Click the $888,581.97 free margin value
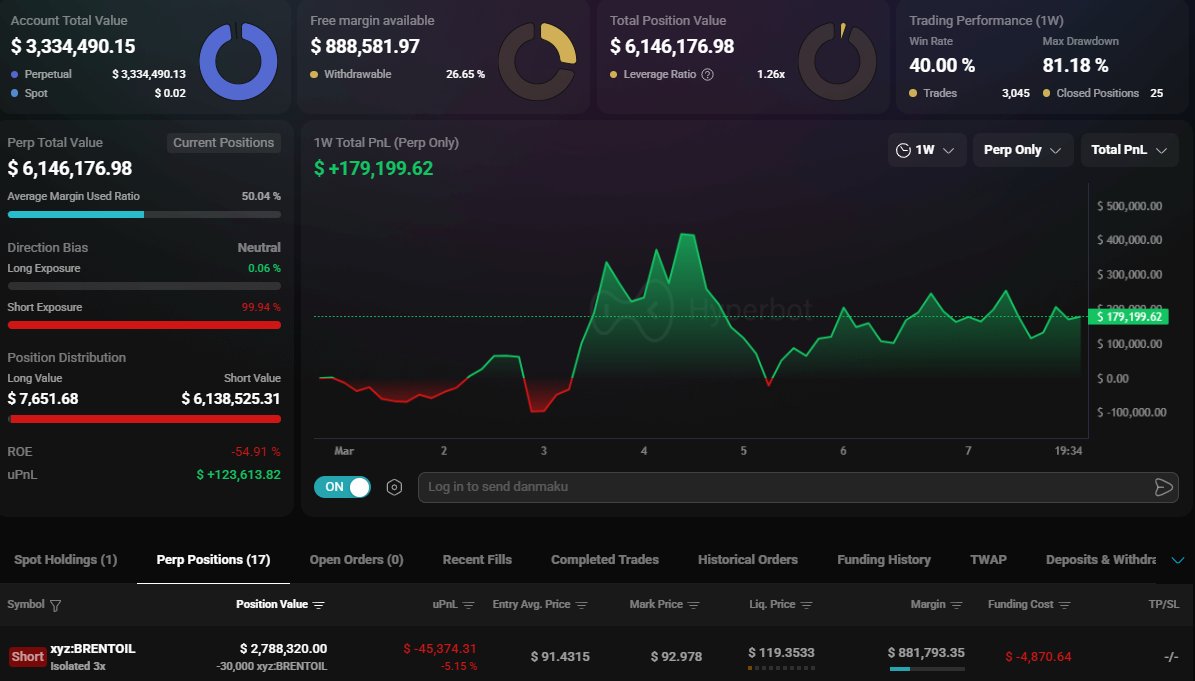The height and width of the screenshot is (681, 1195). pos(365,46)
